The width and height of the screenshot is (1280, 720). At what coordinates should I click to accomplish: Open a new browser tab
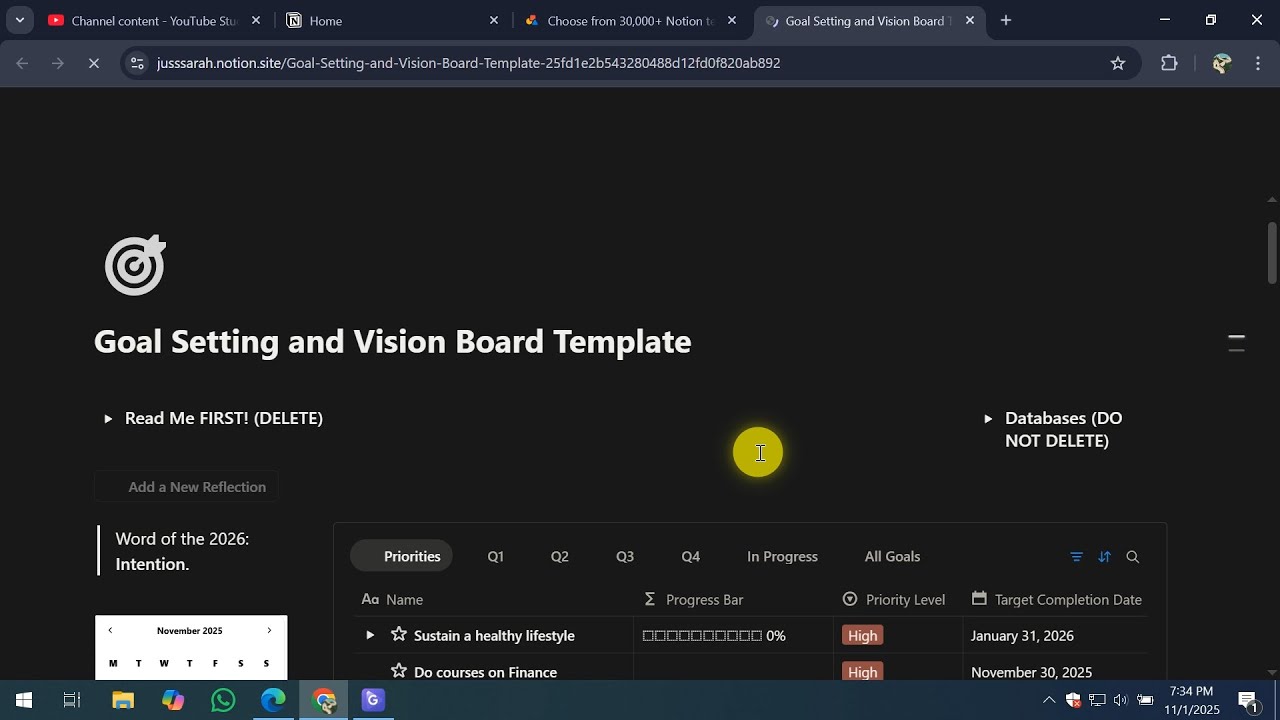1006,20
